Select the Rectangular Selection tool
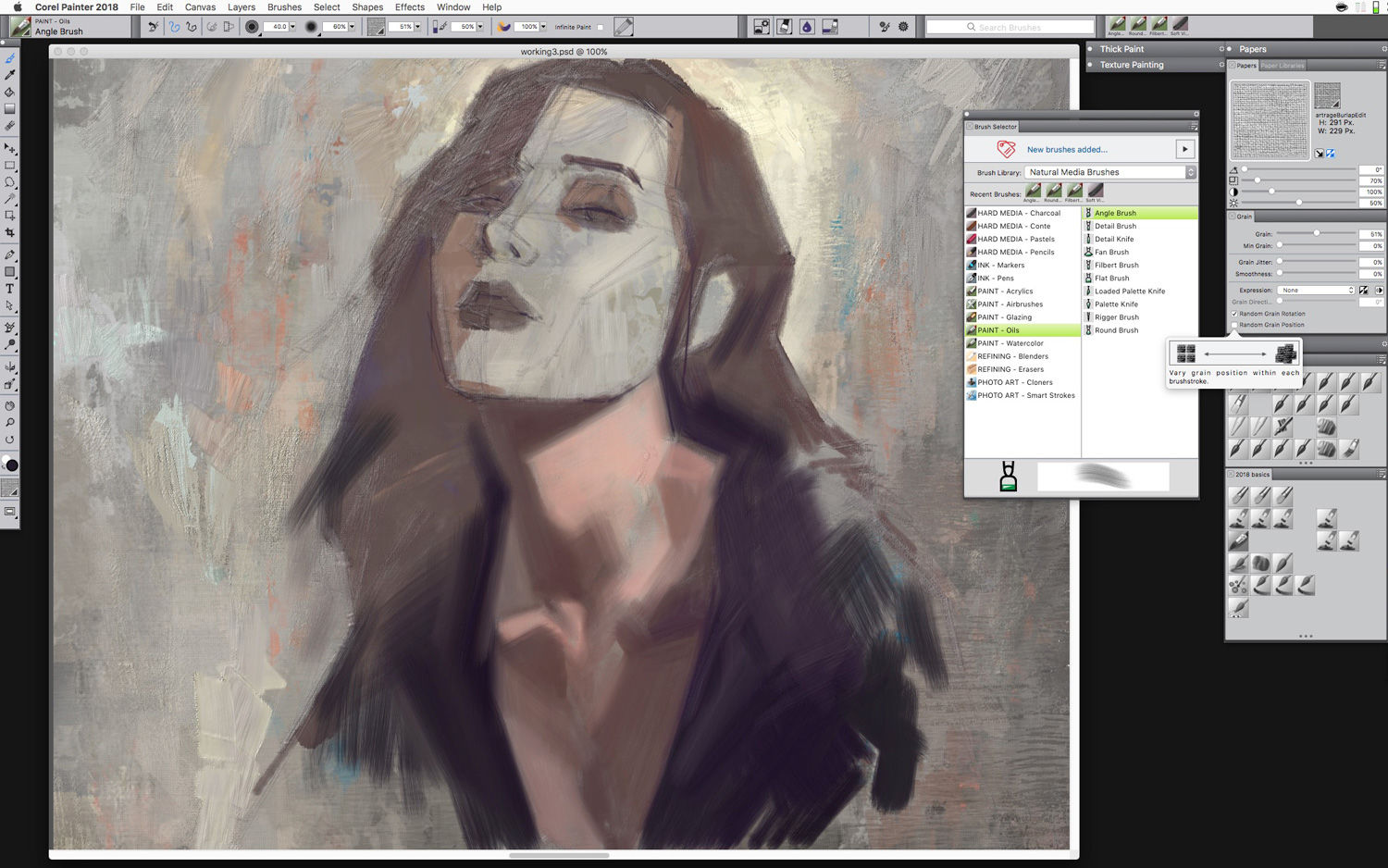 tap(10, 165)
